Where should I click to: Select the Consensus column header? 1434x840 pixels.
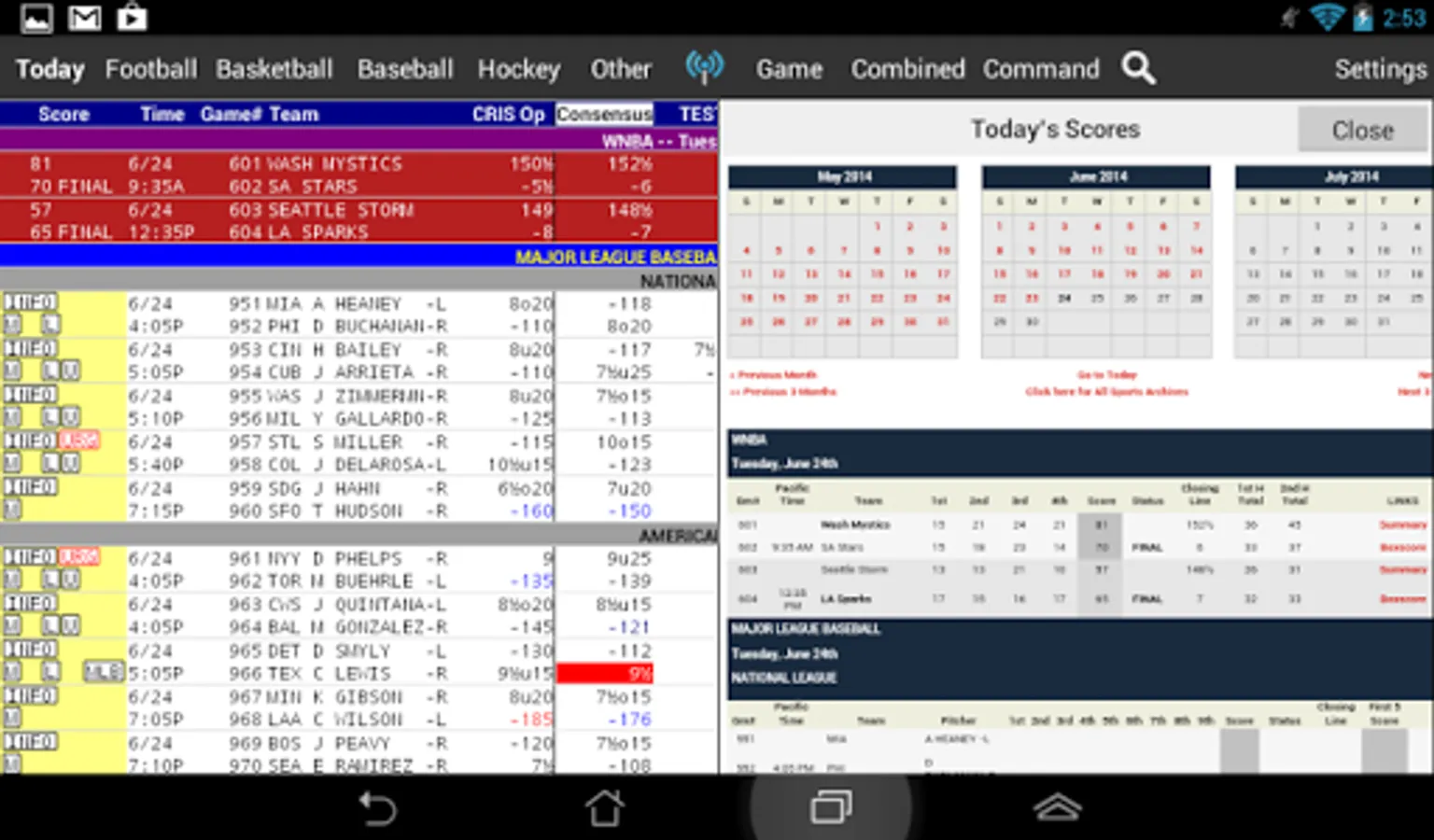604,114
